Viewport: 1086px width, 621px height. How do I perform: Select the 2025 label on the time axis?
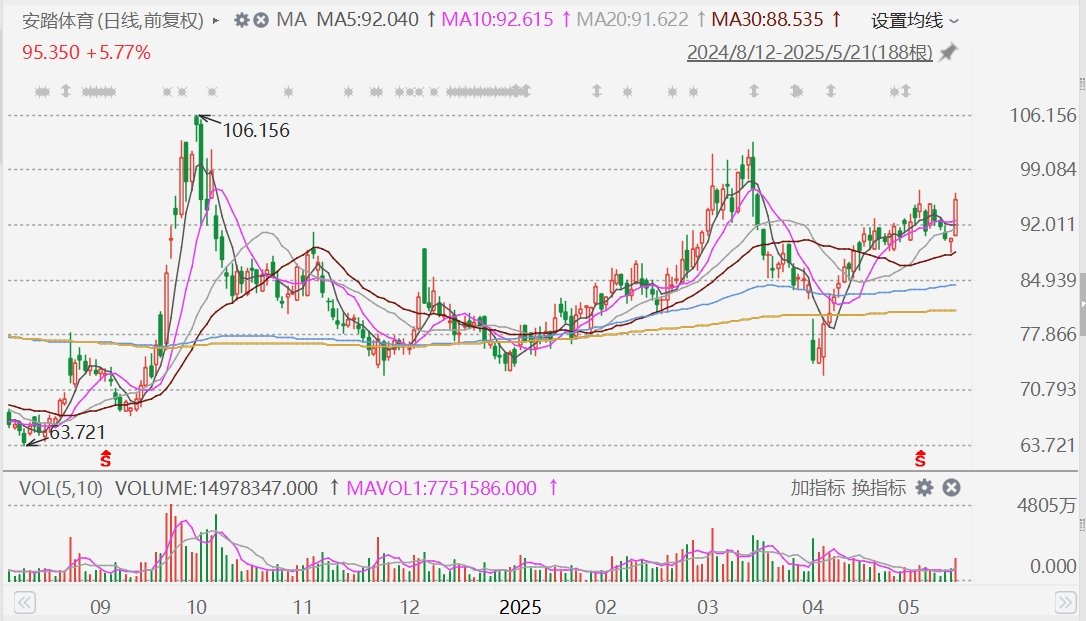tap(520, 607)
